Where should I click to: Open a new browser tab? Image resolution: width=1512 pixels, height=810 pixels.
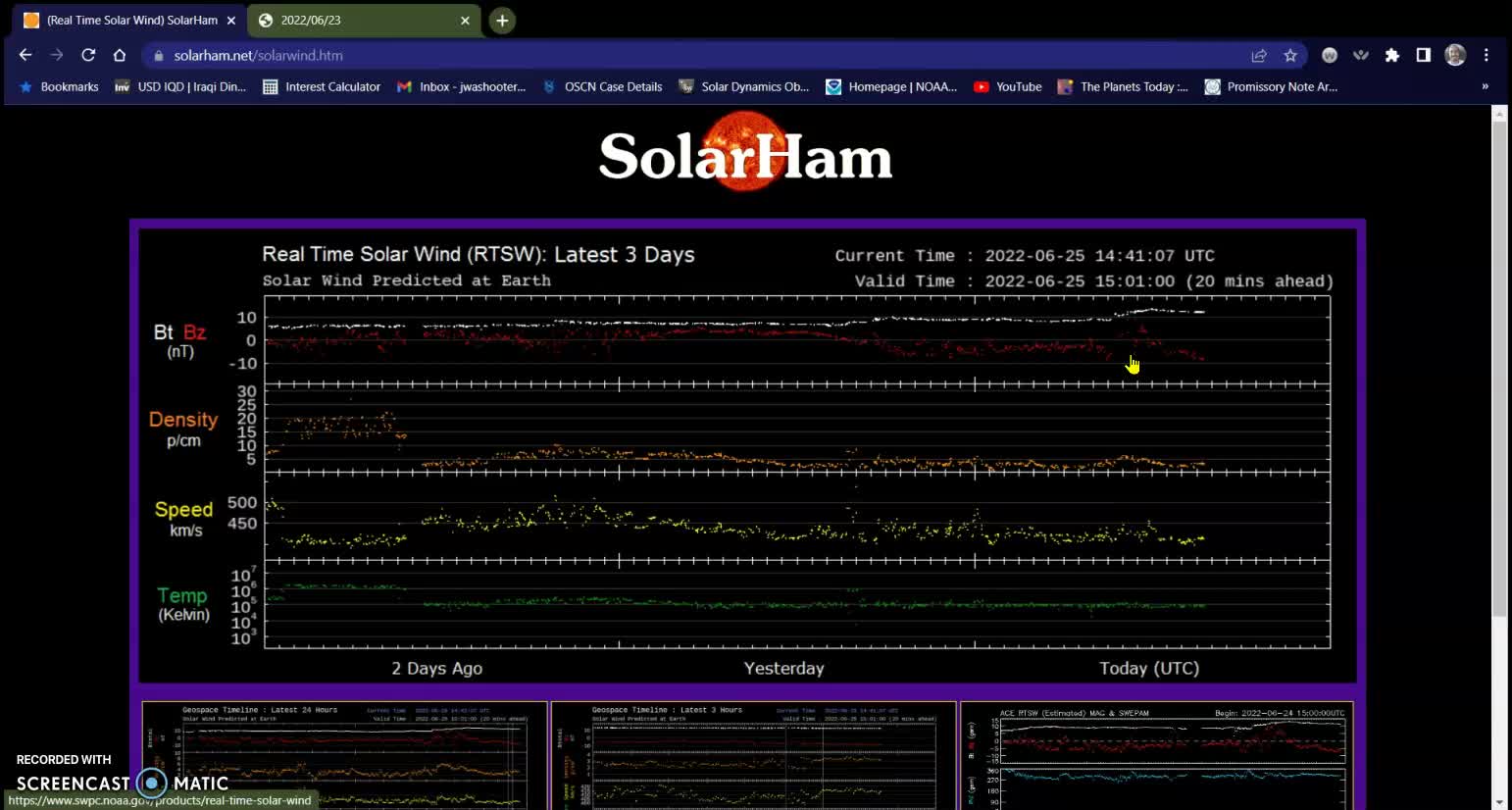tap(502, 21)
